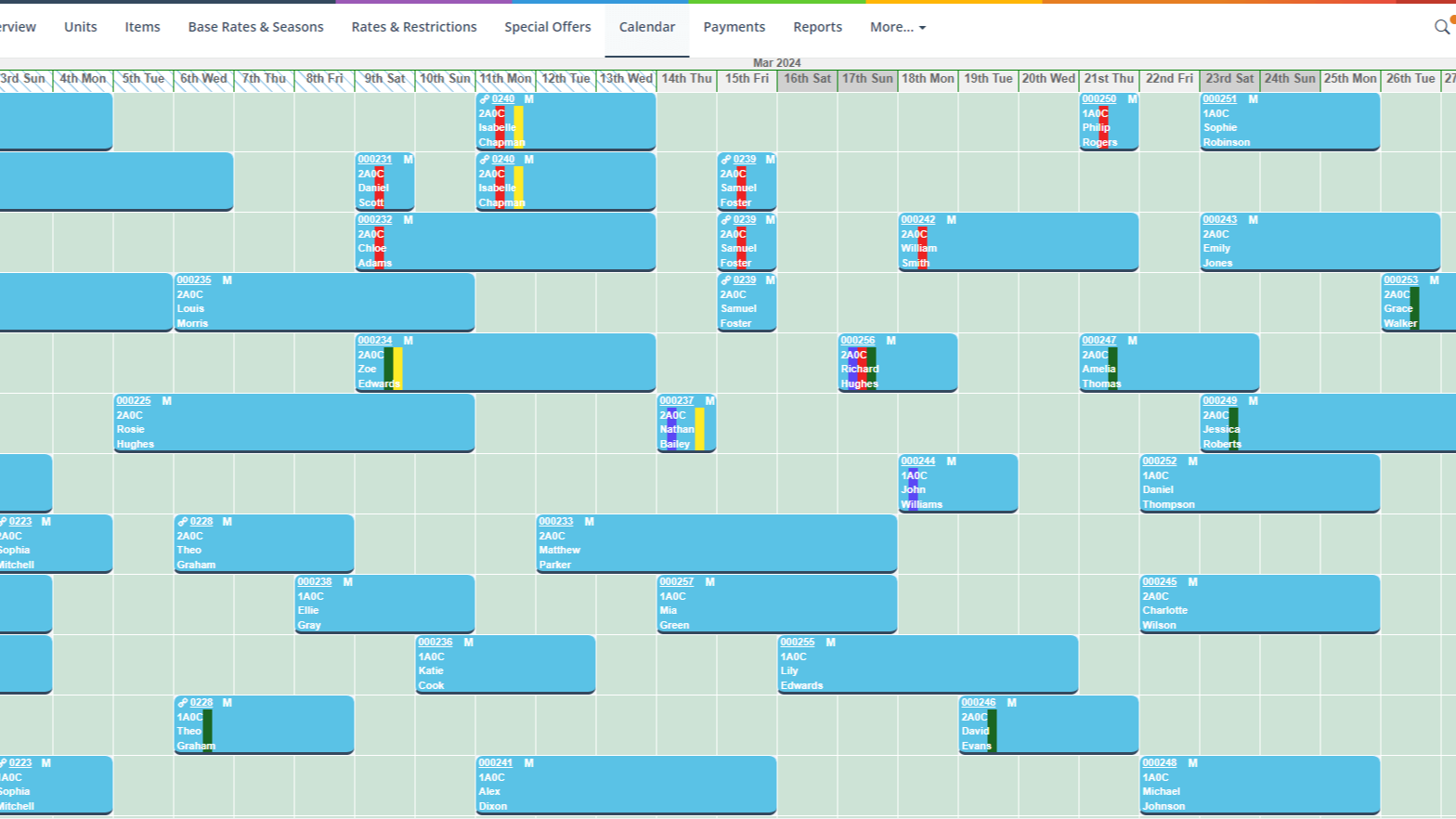The width and height of the screenshot is (1456, 819).
Task: Click chain link icon on Theo Graham 2A0C booking
Action: (x=183, y=522)
